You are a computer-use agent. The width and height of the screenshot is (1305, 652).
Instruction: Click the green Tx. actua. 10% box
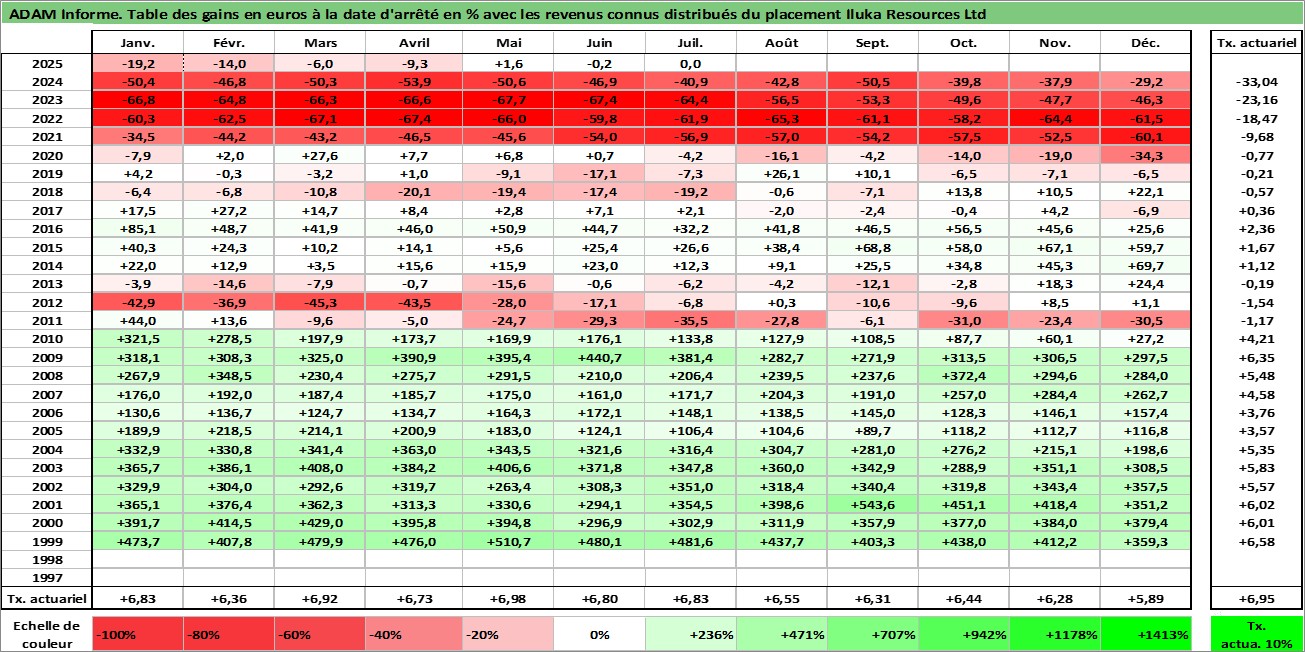coord(1257,634)
